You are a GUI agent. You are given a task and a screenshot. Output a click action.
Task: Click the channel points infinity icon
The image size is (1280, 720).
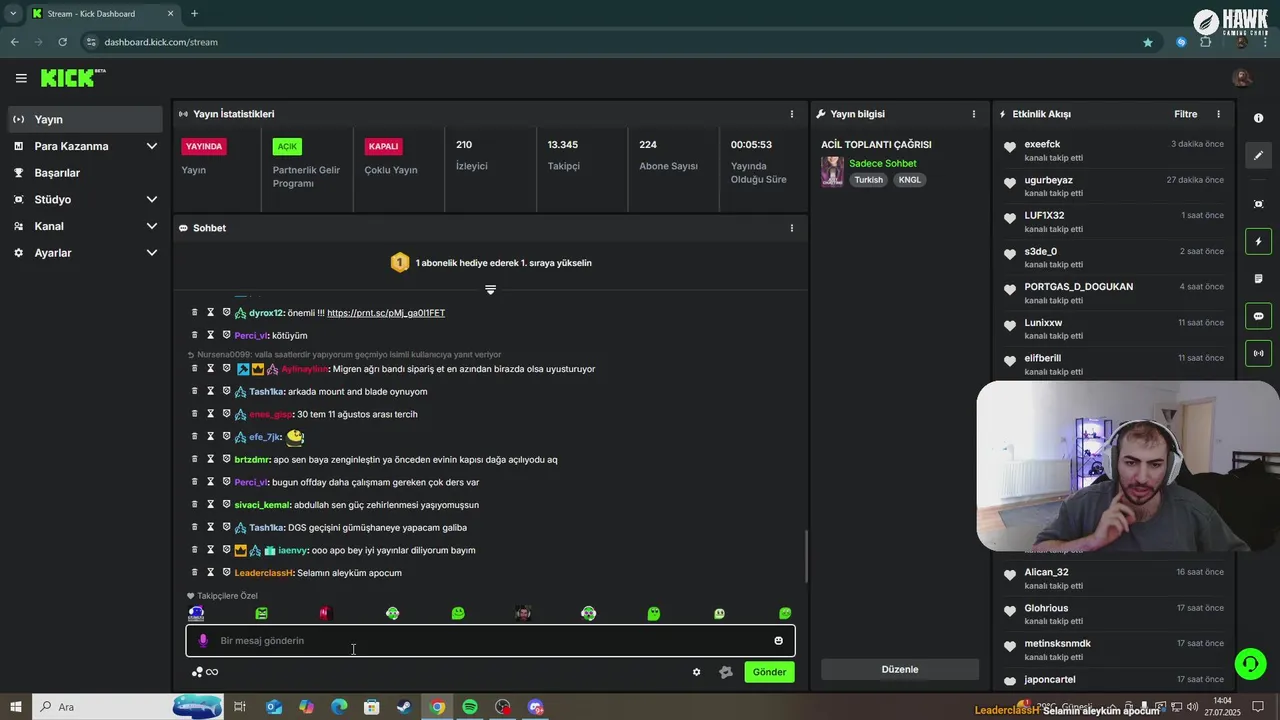click(x=205, y=672)
